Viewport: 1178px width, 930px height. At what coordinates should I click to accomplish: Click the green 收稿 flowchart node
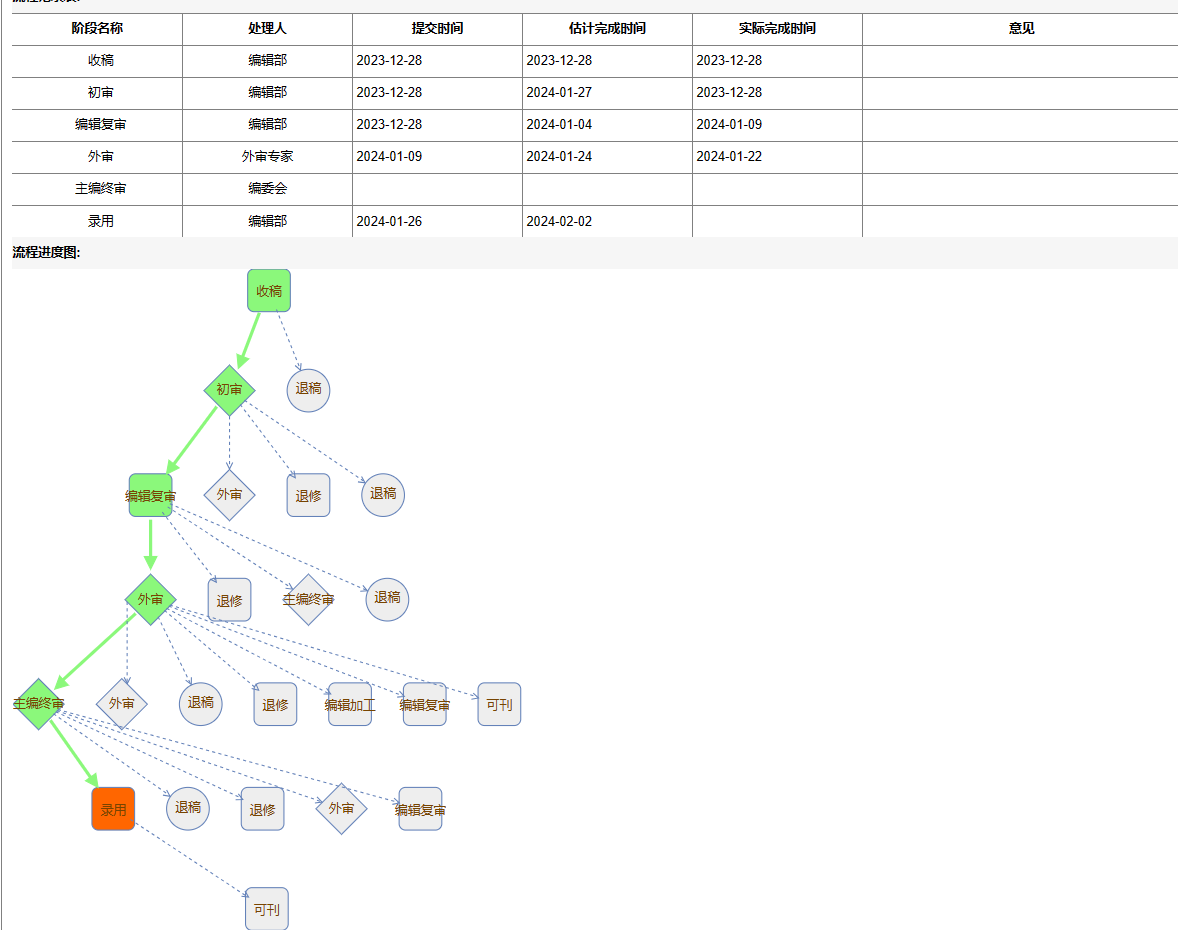point(269,291)
